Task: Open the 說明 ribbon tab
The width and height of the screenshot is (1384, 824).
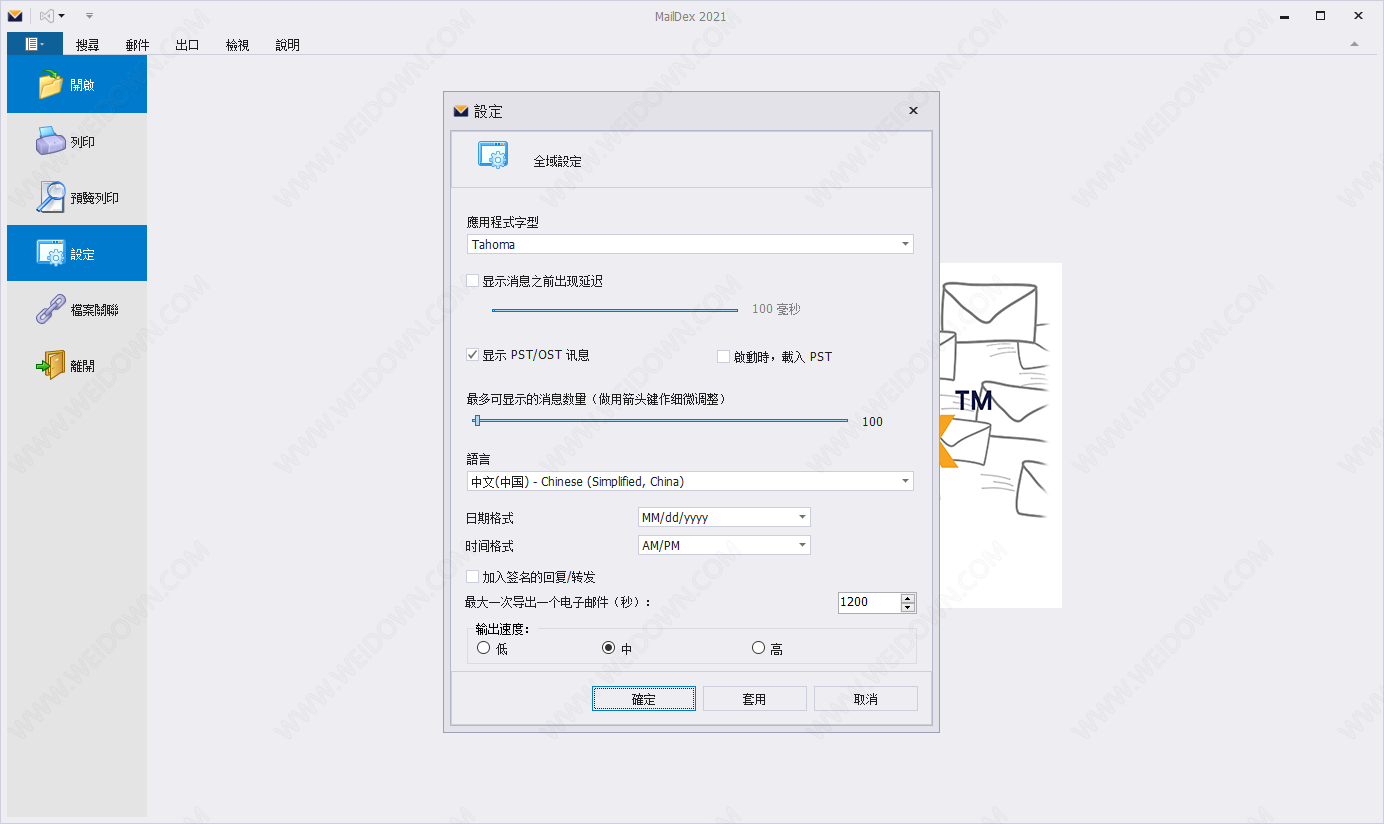Action: click(x=287, y=45)
